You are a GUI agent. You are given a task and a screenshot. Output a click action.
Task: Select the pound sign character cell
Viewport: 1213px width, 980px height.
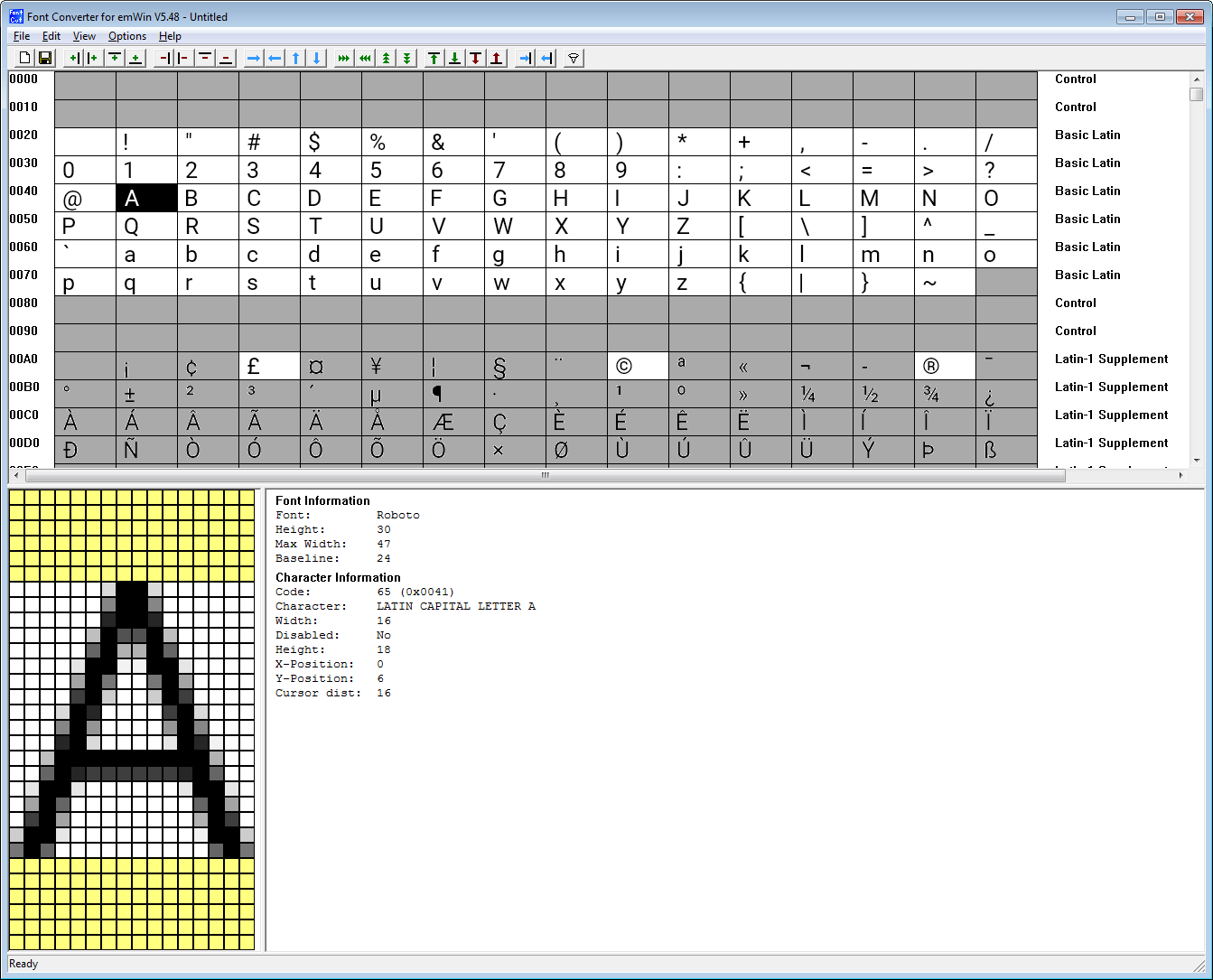click(268, 365)
